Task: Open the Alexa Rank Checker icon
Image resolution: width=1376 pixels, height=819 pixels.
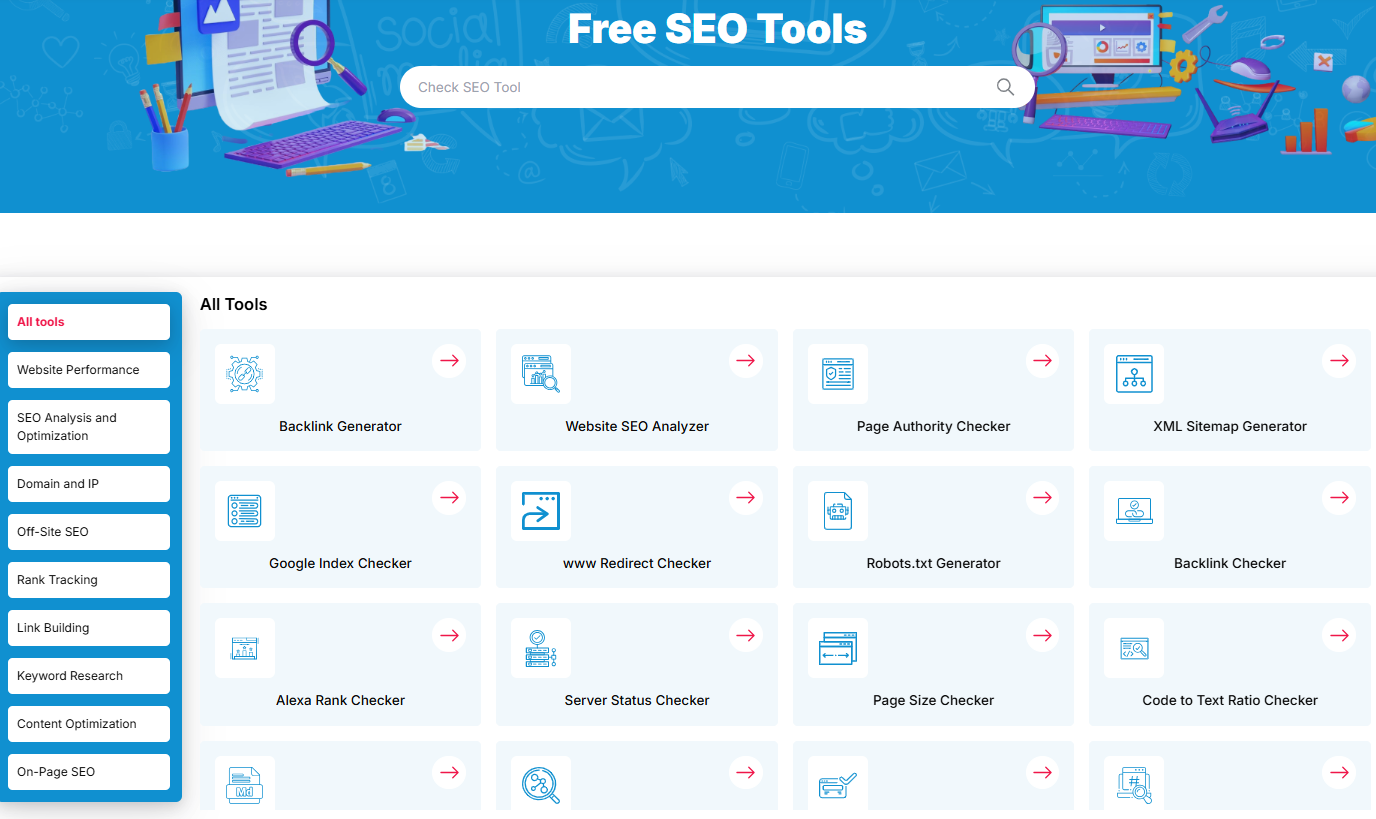Action: click(x=245, y=648)
